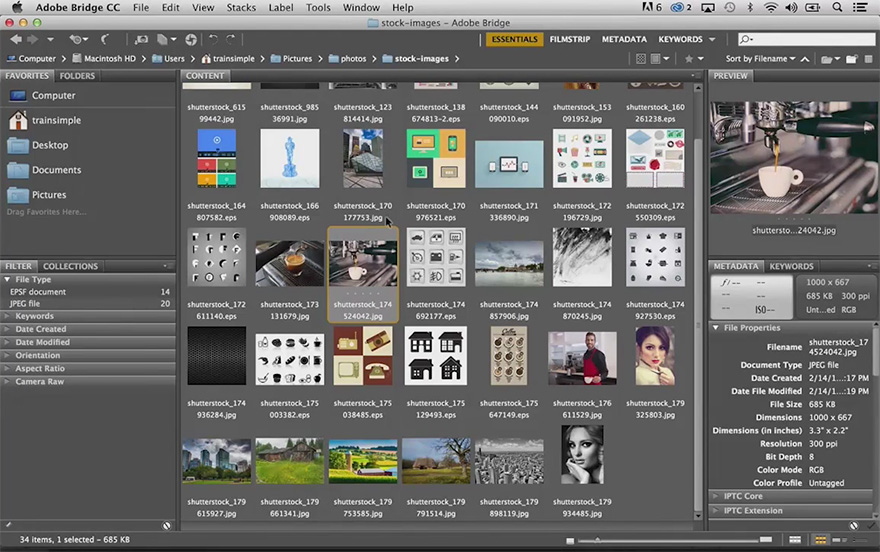Switch to the Essentials workspace
This screenshot has height=552, width=880.
click(514, 39)
